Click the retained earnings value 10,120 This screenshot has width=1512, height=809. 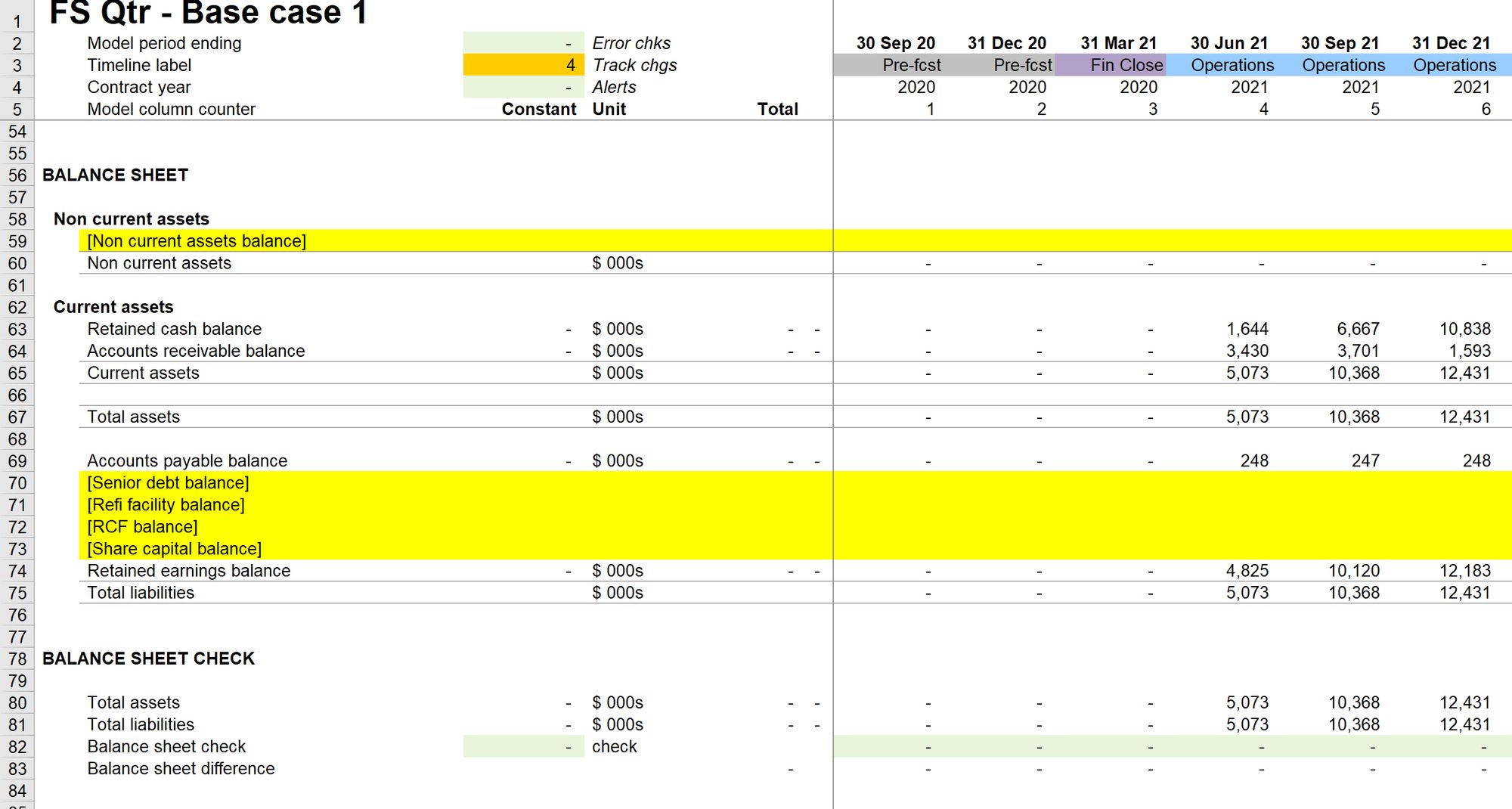tap(1354, 570)
